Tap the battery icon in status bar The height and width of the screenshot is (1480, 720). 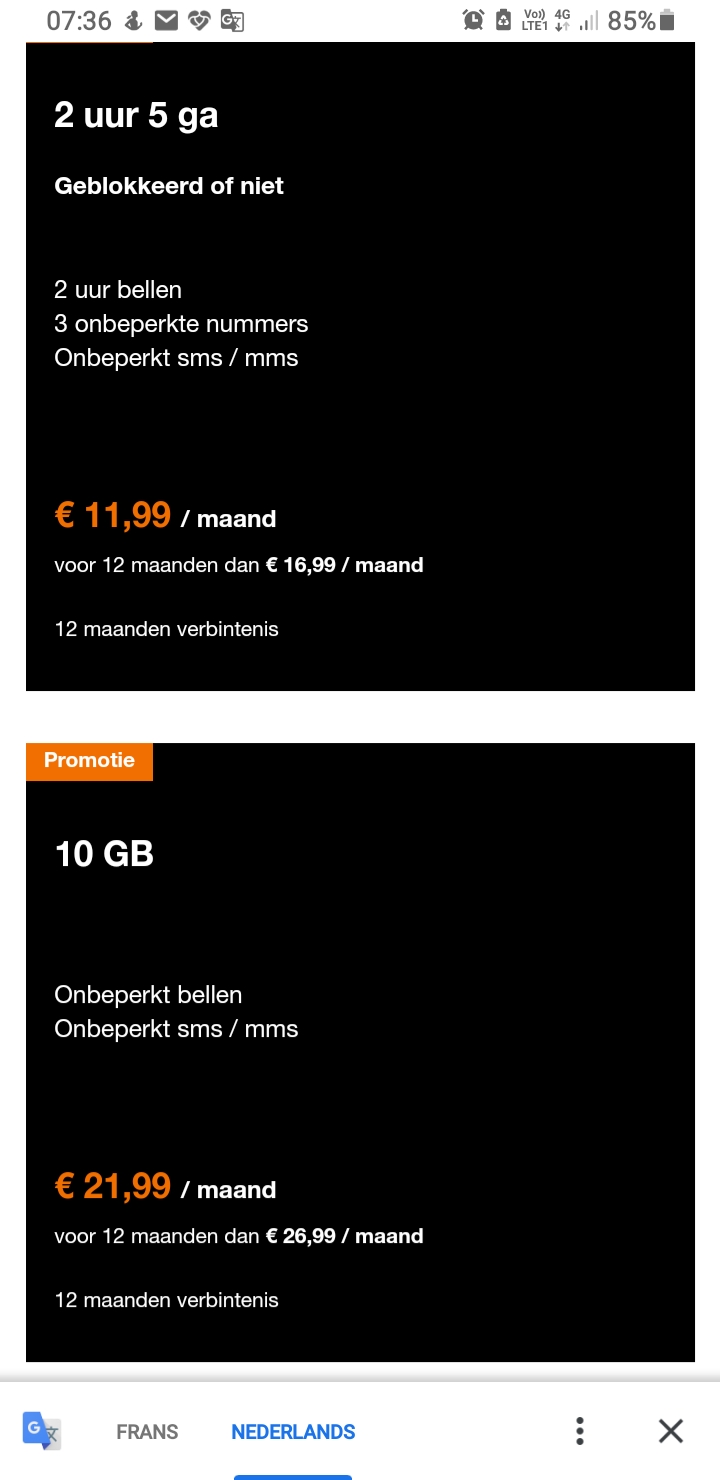[667, 20]
